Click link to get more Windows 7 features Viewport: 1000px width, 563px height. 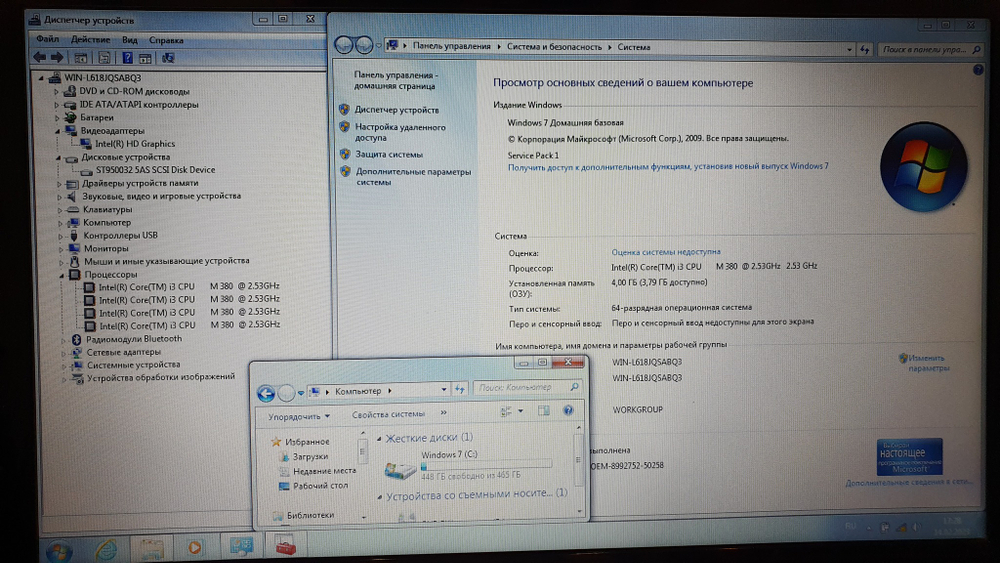pyautogui.click(x=668, y=166)
